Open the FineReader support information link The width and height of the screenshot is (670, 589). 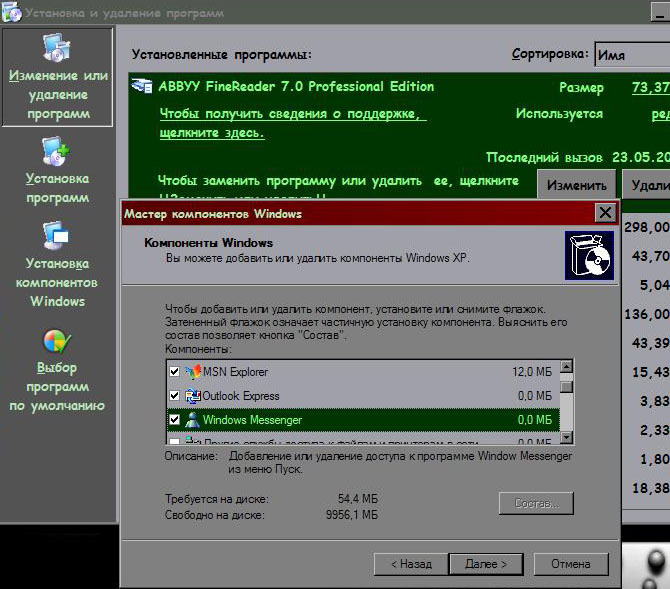(x=292, y=123)
